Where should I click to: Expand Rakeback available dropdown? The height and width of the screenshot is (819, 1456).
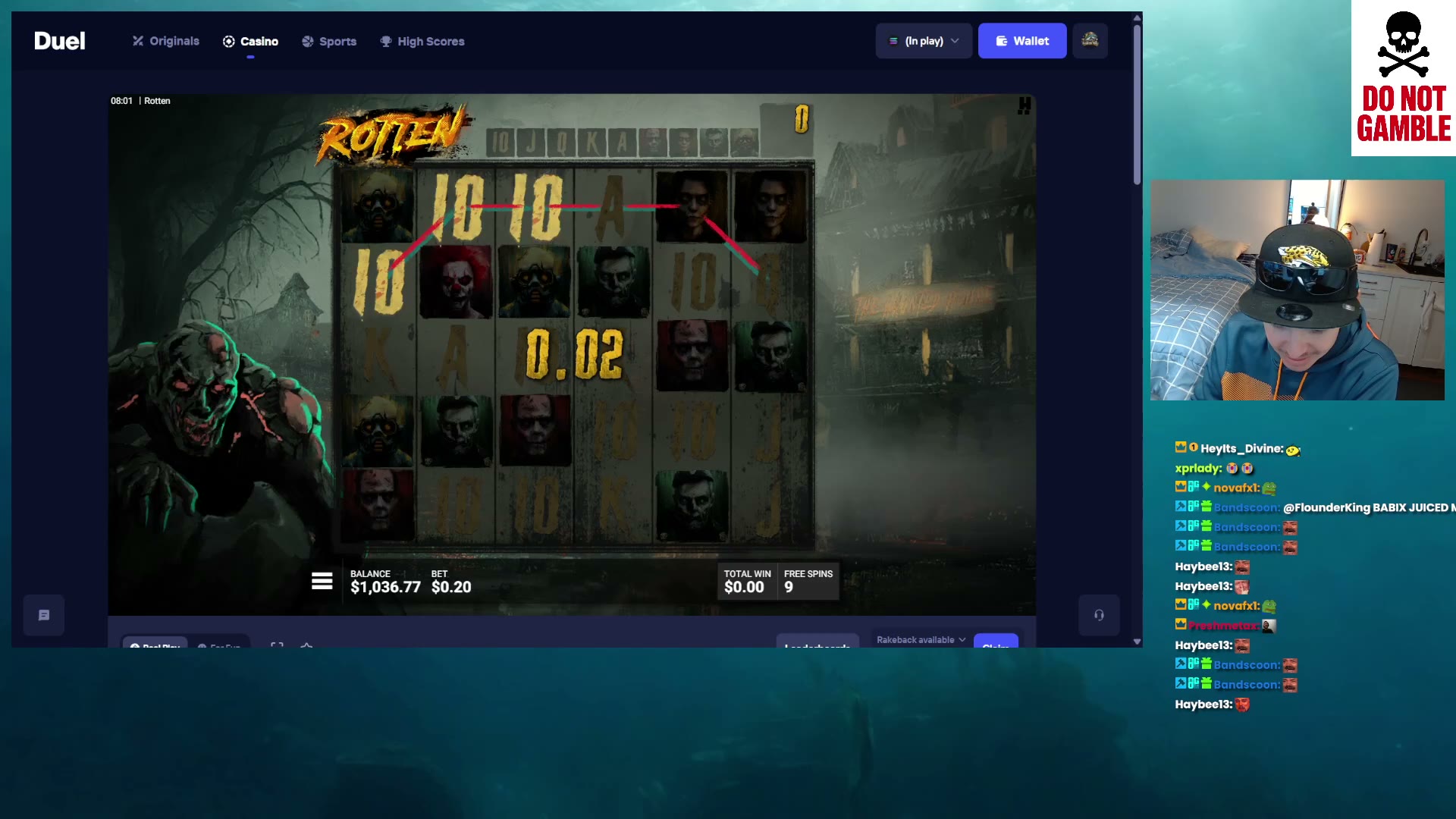point(921,640)
